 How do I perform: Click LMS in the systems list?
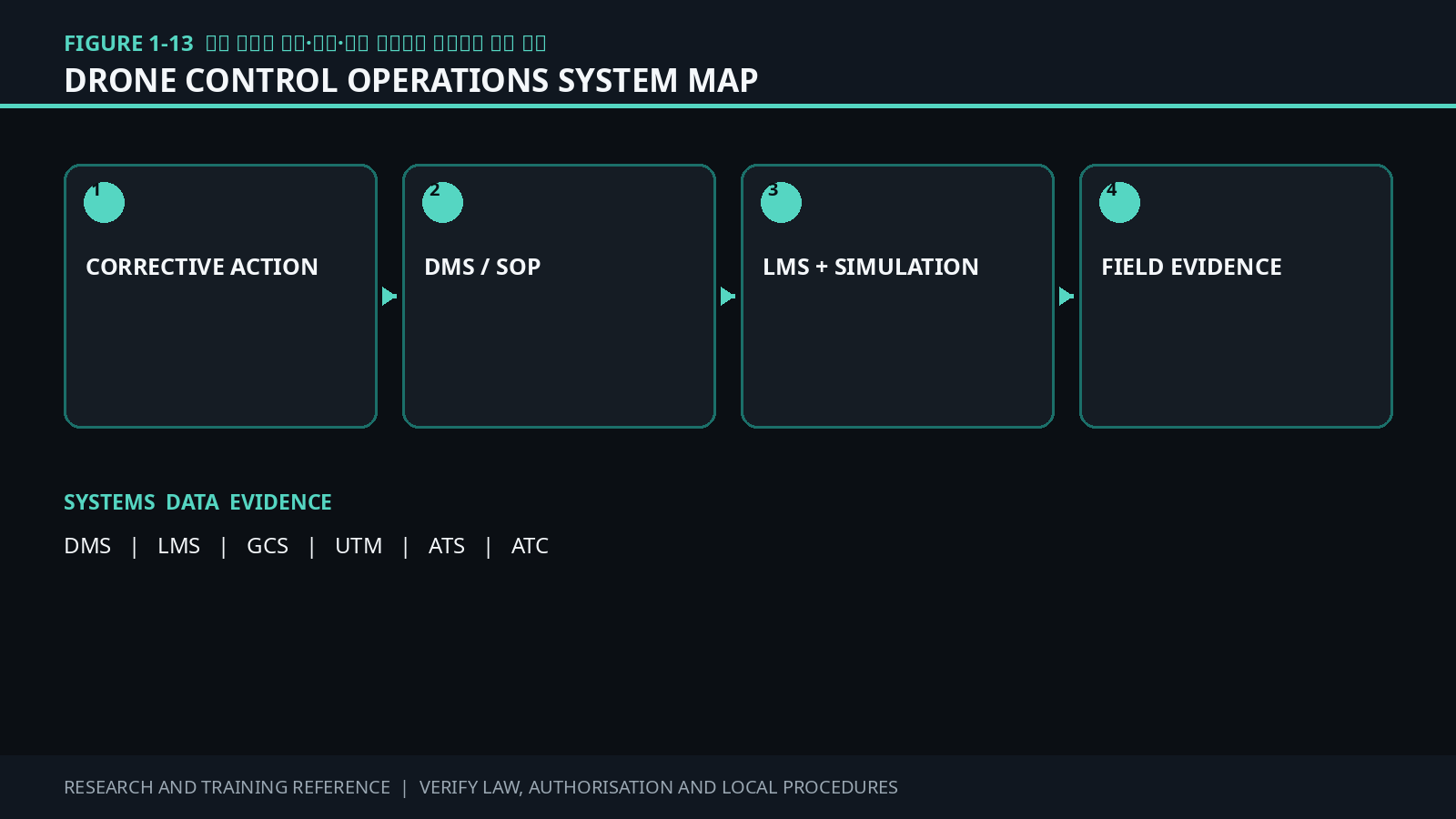point(178,546)
